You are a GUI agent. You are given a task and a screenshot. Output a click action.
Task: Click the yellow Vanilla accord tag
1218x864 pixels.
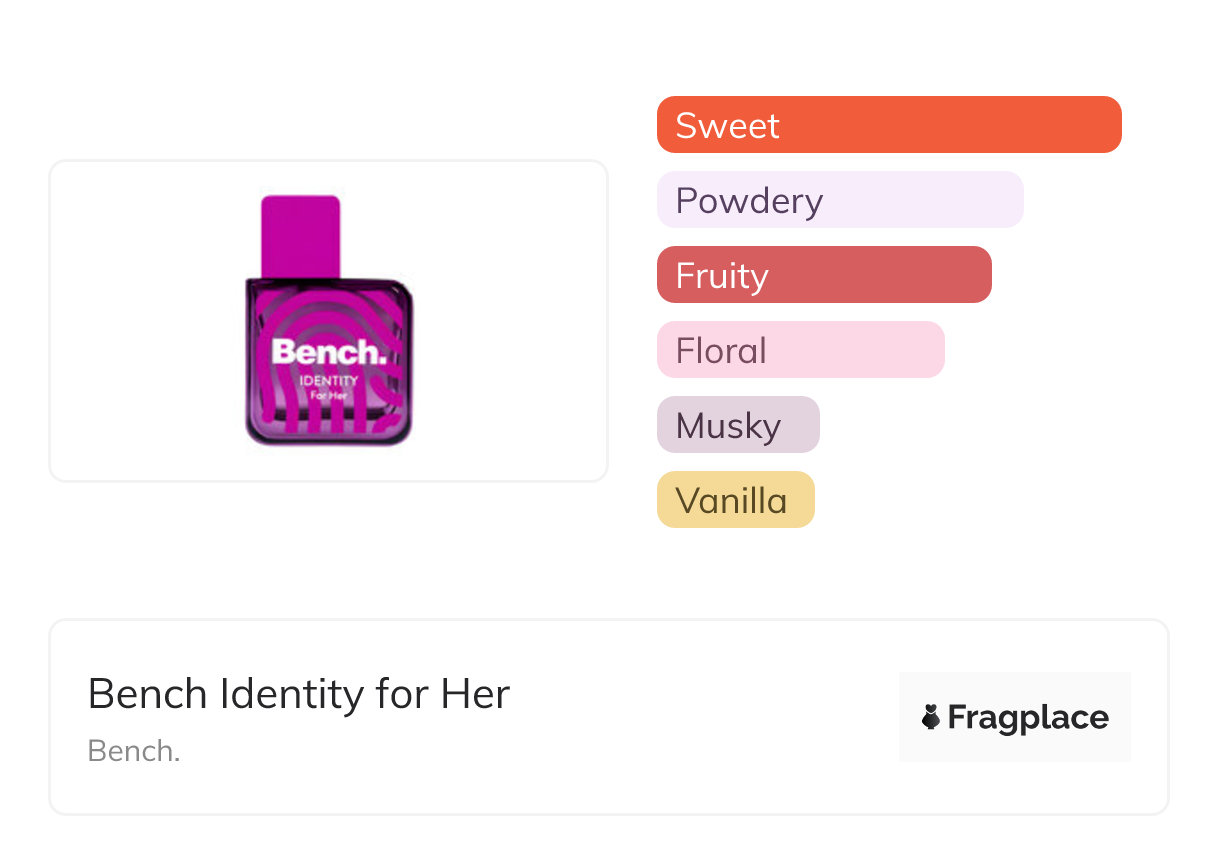coord(735,500)
